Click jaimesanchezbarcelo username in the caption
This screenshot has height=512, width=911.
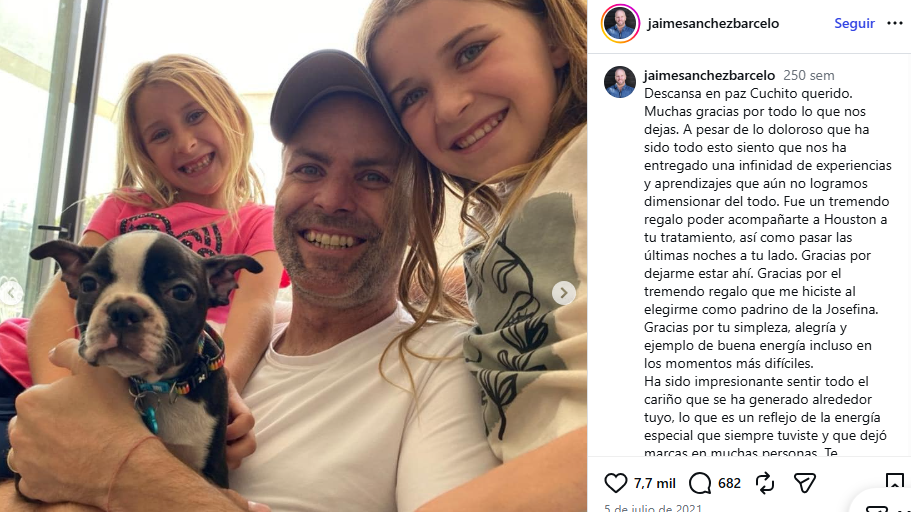coord(709,75)
